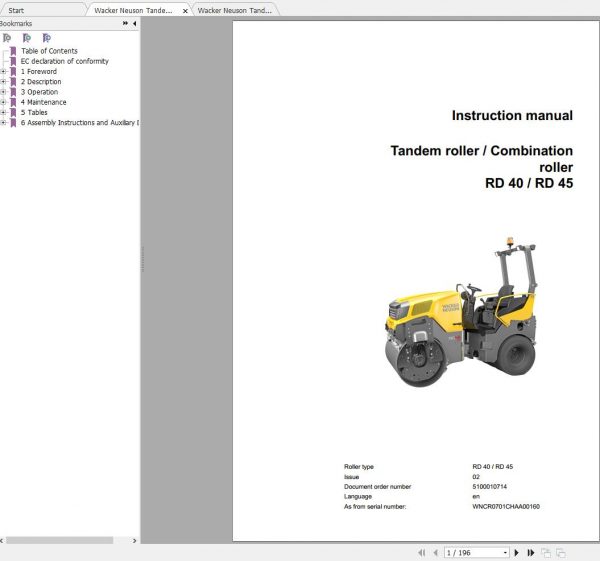Open the 6 Assembly Instructions bookmark
The width and height of the screenshot is (600, 561).
(x=80, y=123)
